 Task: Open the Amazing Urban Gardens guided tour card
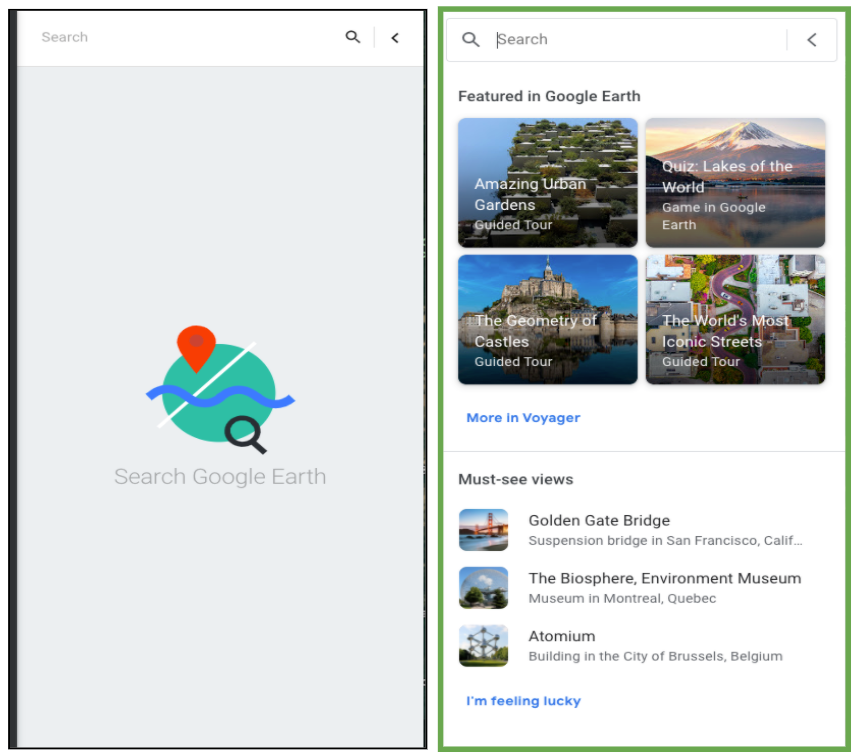tap(547, 182)
